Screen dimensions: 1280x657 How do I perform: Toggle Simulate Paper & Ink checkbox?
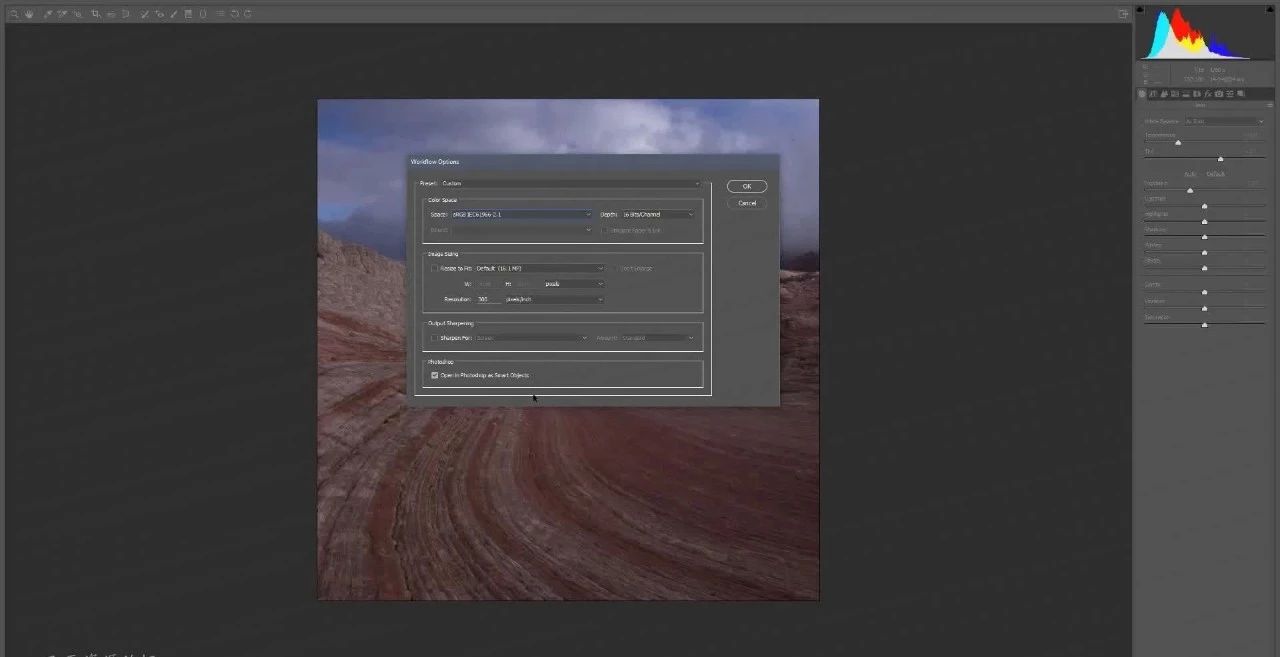pyautogui.click(x=605, y=230)
